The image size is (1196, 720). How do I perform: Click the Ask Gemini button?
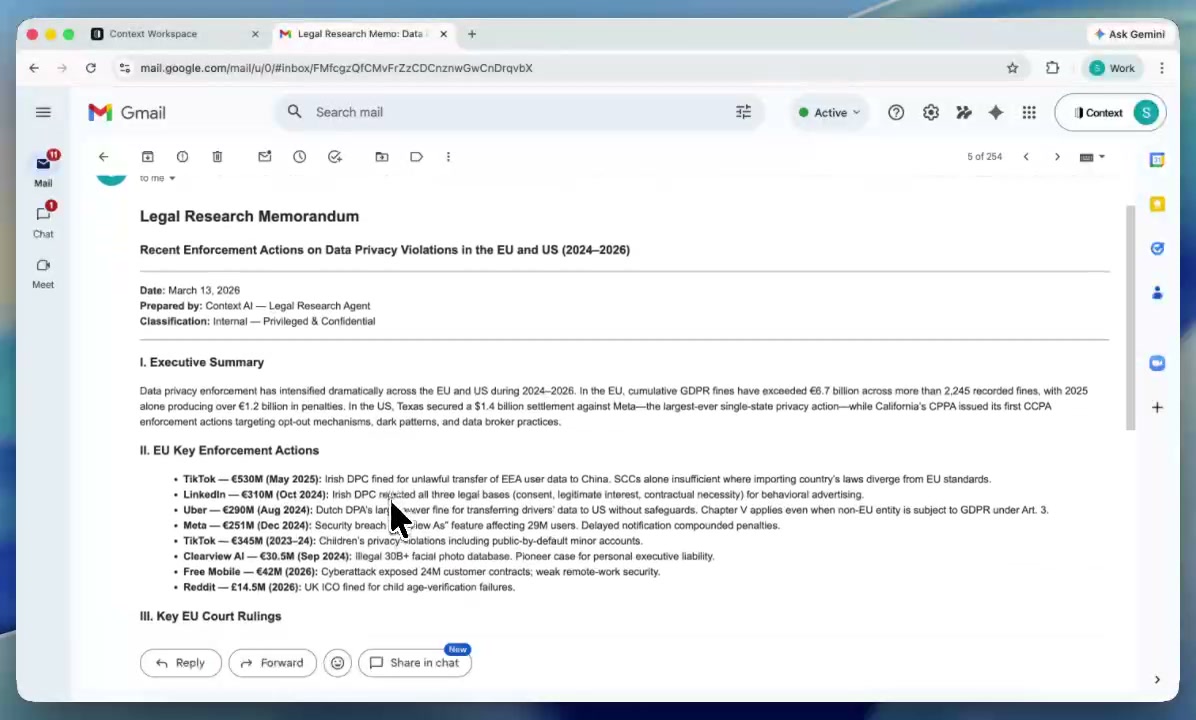1130,34
